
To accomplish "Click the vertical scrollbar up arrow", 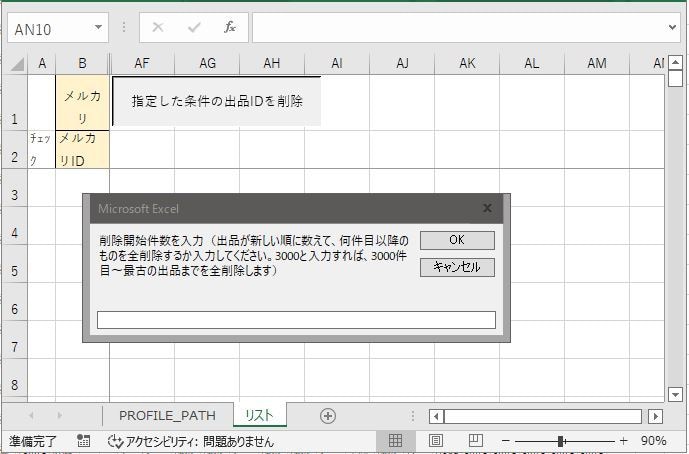I will [x=675, y=63].
